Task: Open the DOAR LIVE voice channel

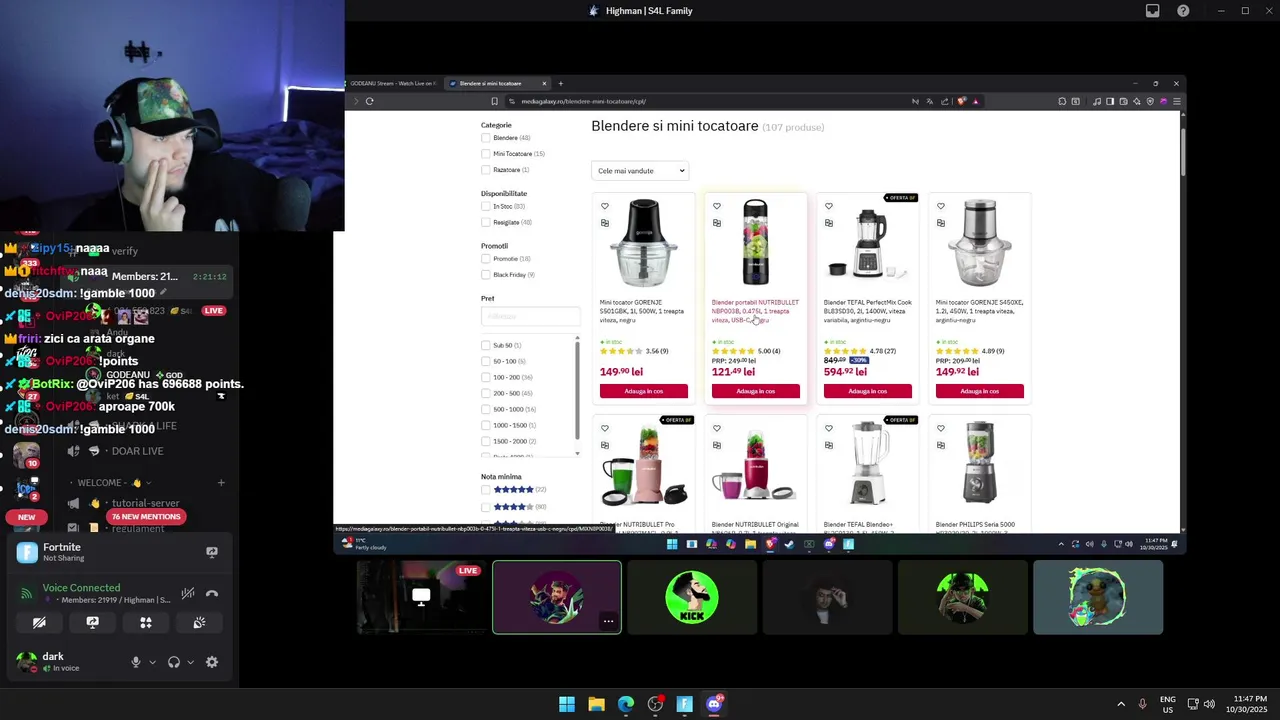Action: [x=137, y=451]
